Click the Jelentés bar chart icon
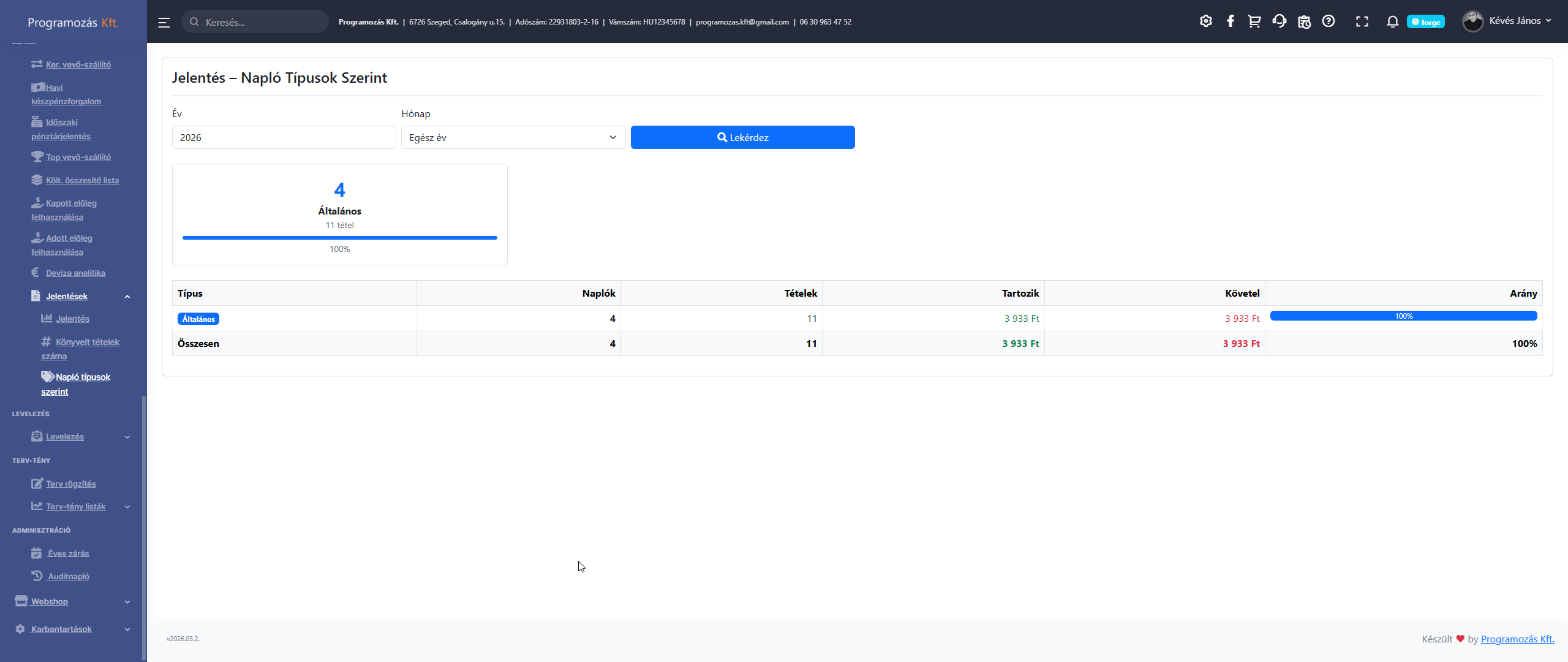 coord(46,318)
